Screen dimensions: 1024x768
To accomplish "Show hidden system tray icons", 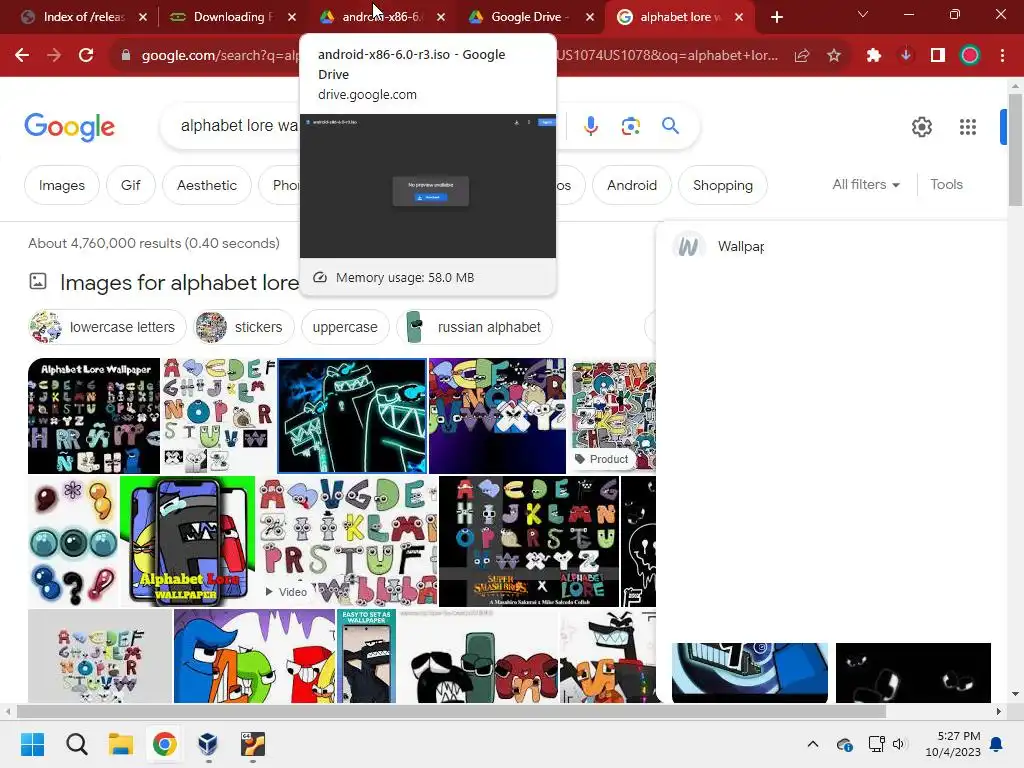I will pyautogui.click(x=812, y=744).
